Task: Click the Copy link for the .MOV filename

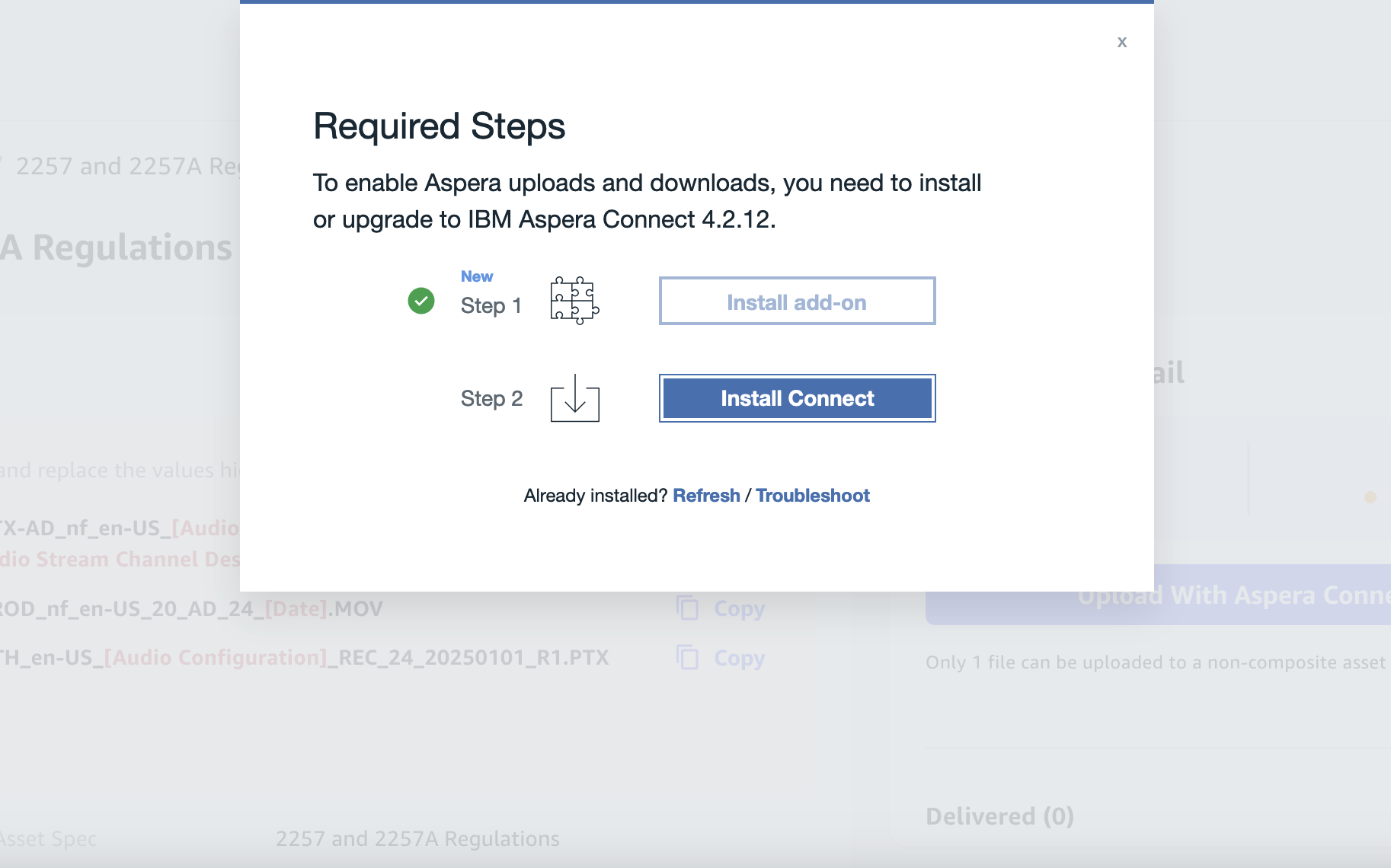Action: 739,608
